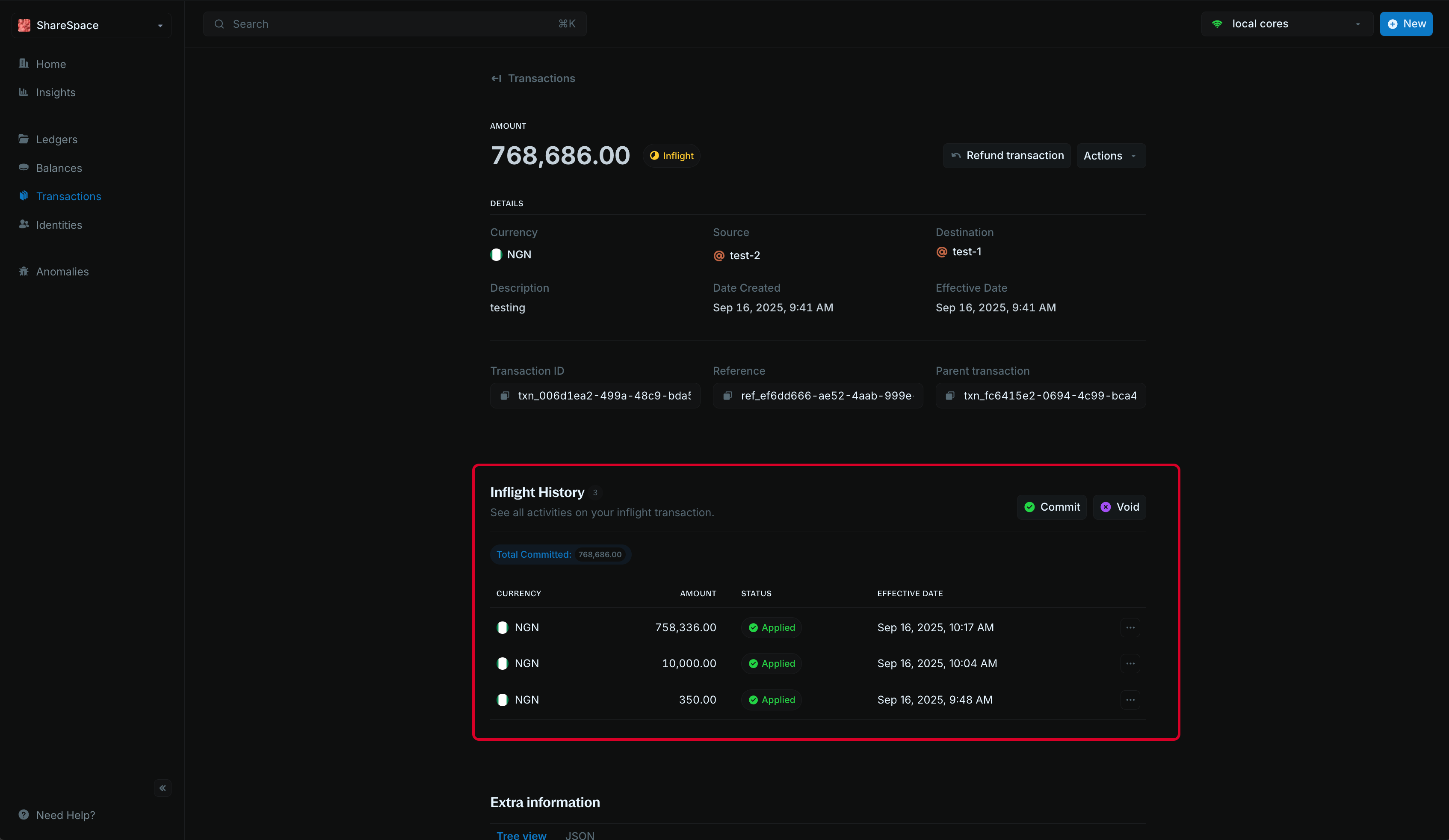Open Home from the sidebar
The width and height of the screenshot is (1449, 840).
point(50,64)
